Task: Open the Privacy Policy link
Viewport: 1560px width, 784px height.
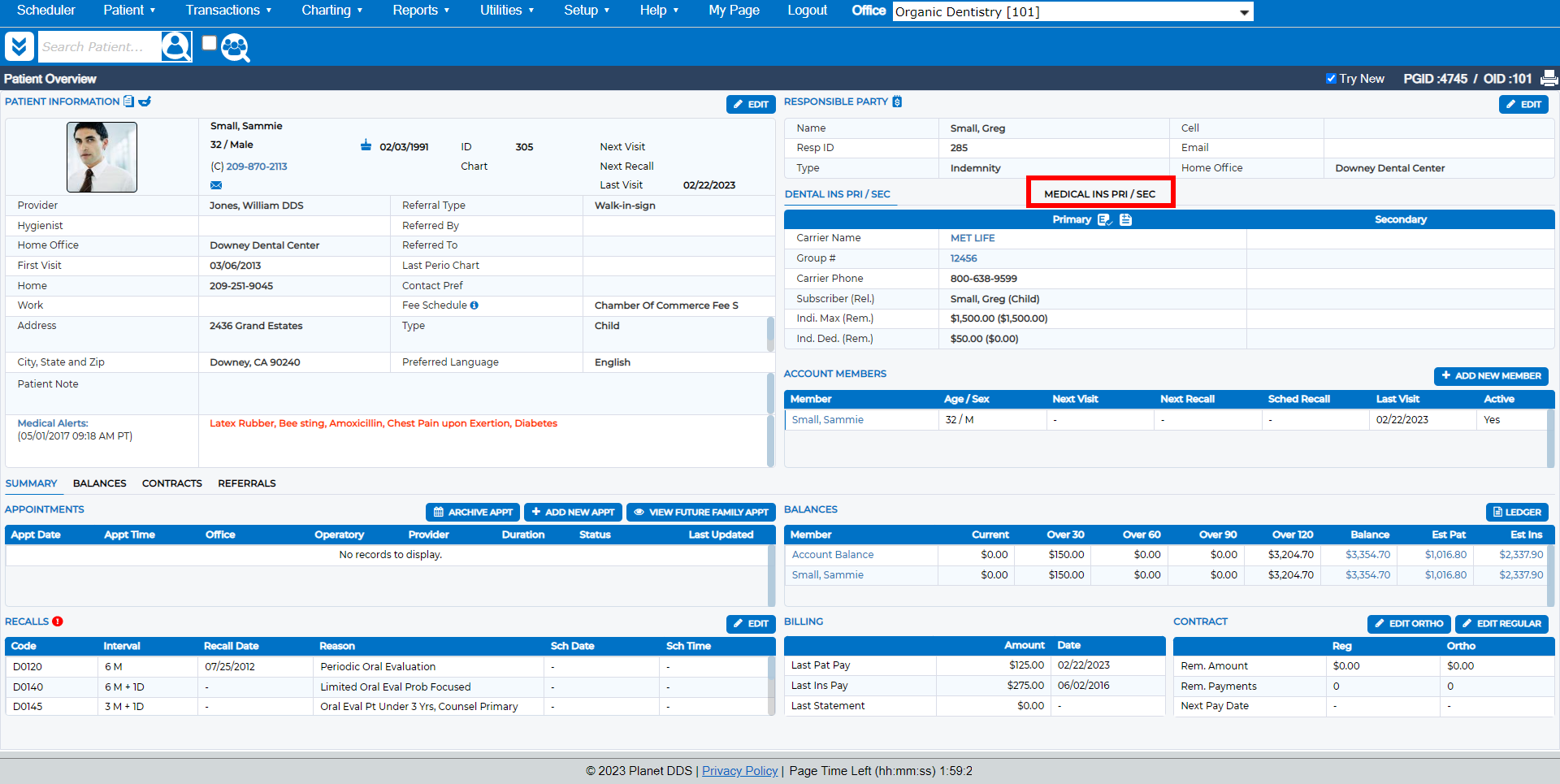Action: [739, 771]
